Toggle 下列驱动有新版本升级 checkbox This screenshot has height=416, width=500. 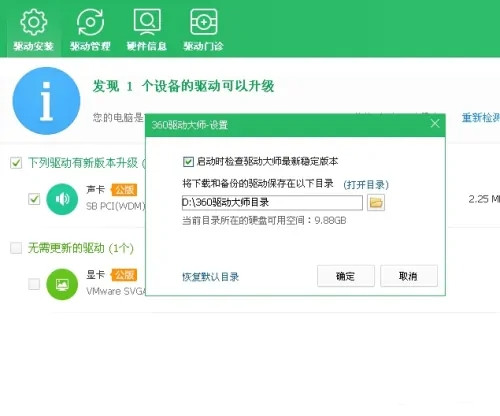click(x=16, y=163)
